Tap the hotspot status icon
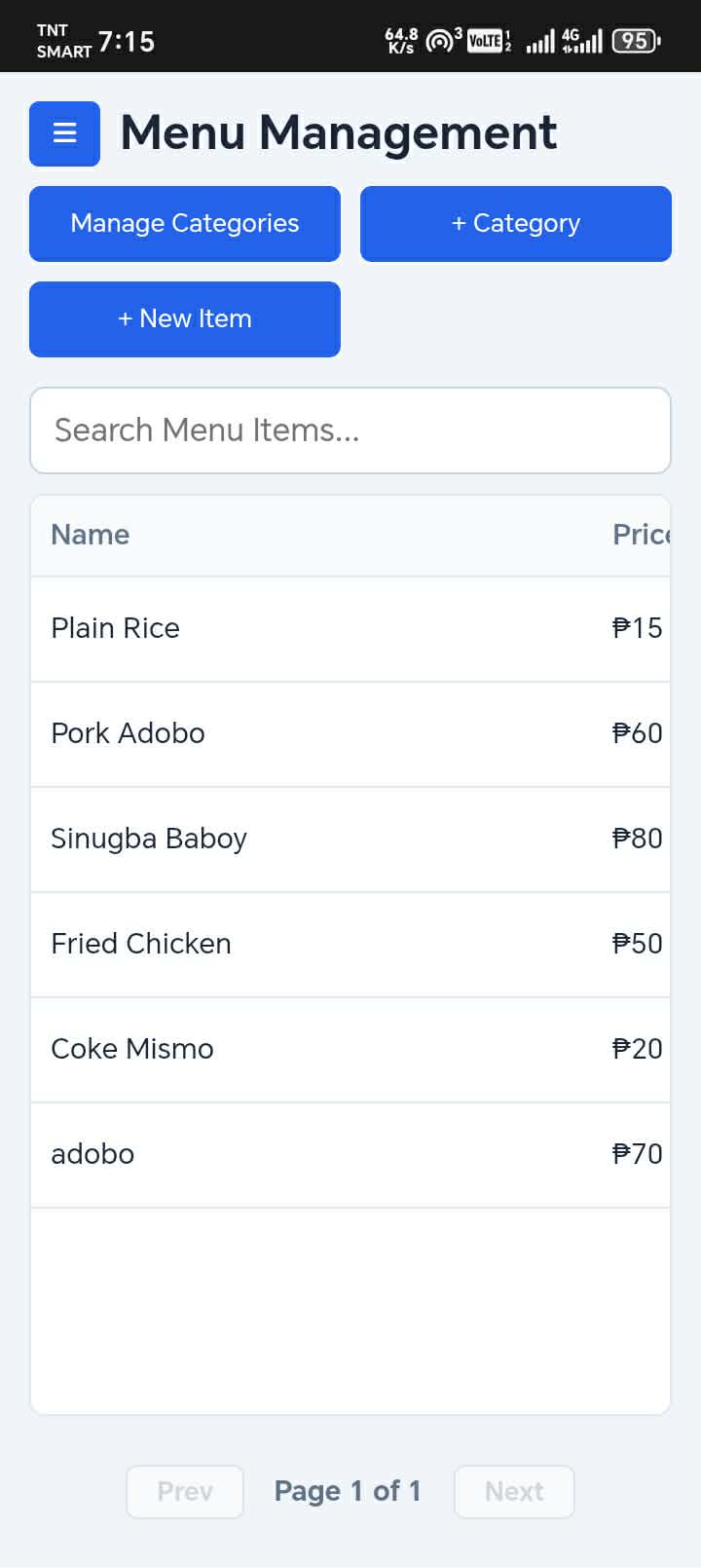This screenshot has height=1568, width=701. (441, 41)
